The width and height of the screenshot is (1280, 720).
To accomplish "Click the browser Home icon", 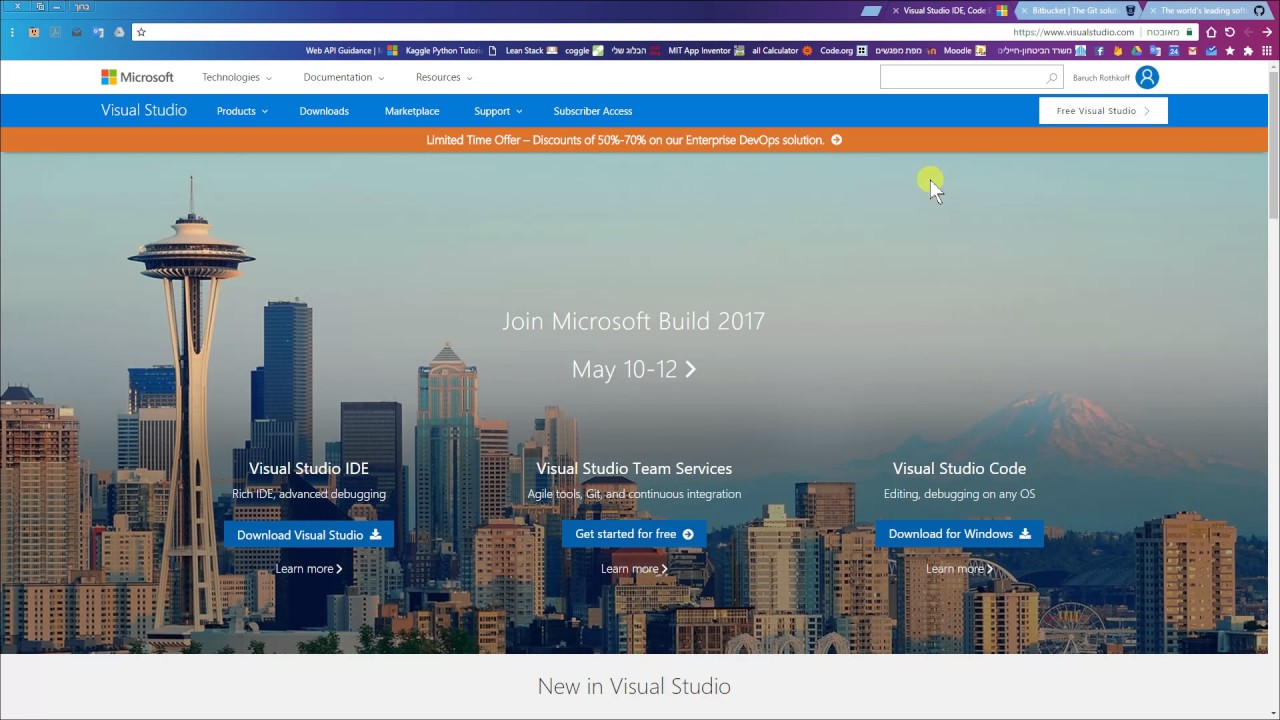I will (1211, 32).
